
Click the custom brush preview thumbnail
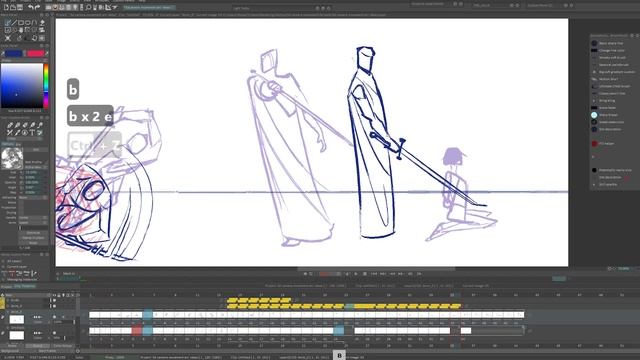12,158
